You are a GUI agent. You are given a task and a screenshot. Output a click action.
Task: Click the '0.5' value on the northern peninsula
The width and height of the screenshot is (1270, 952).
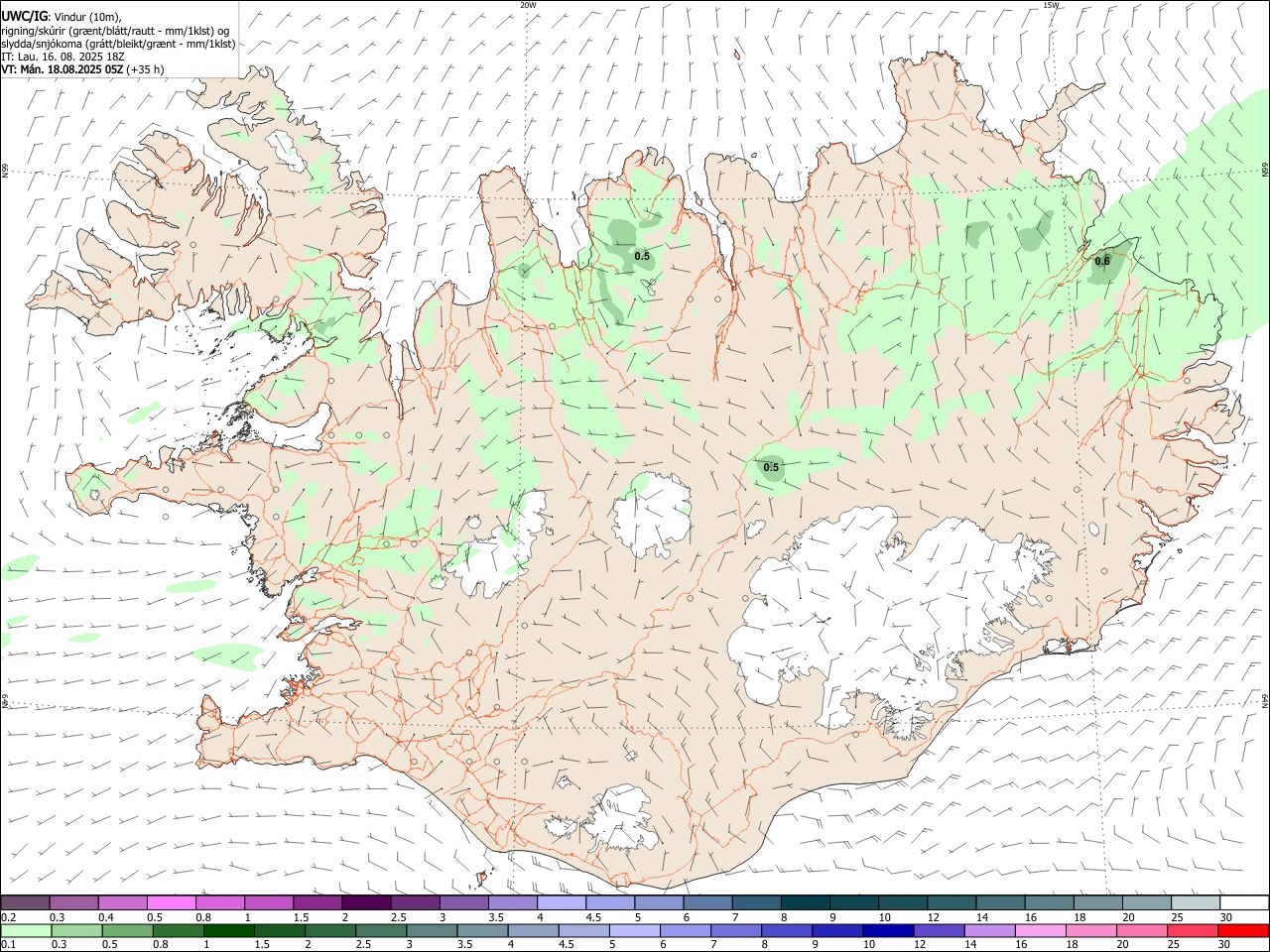point(642,257)
